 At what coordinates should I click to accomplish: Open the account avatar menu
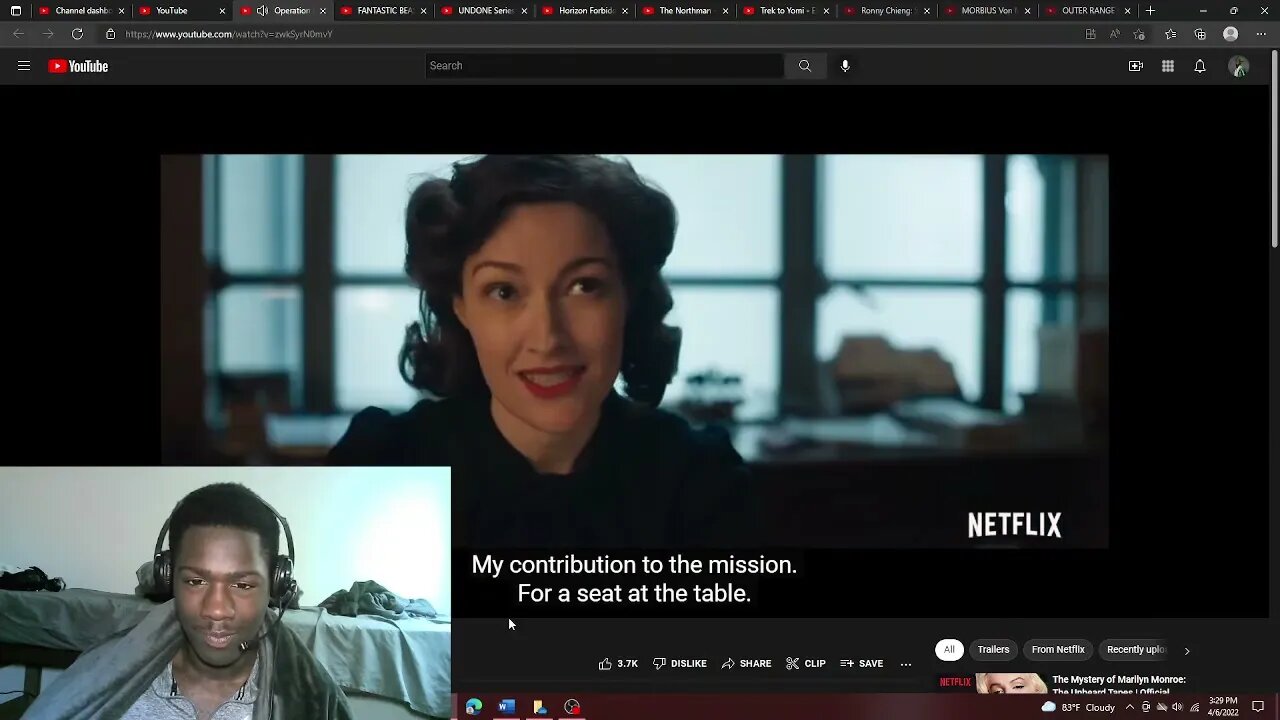point(1239,66)
